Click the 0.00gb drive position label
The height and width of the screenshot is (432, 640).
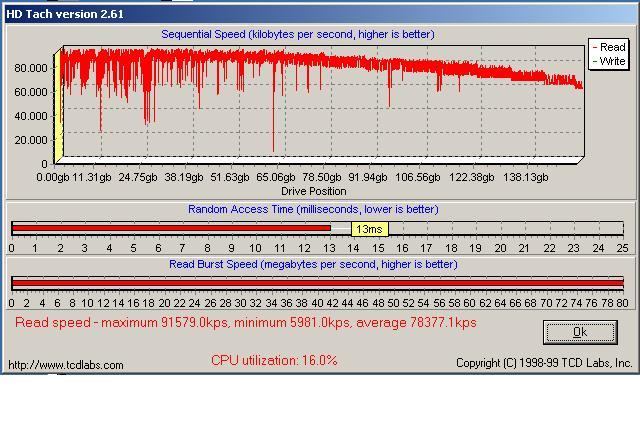[53, 178]
